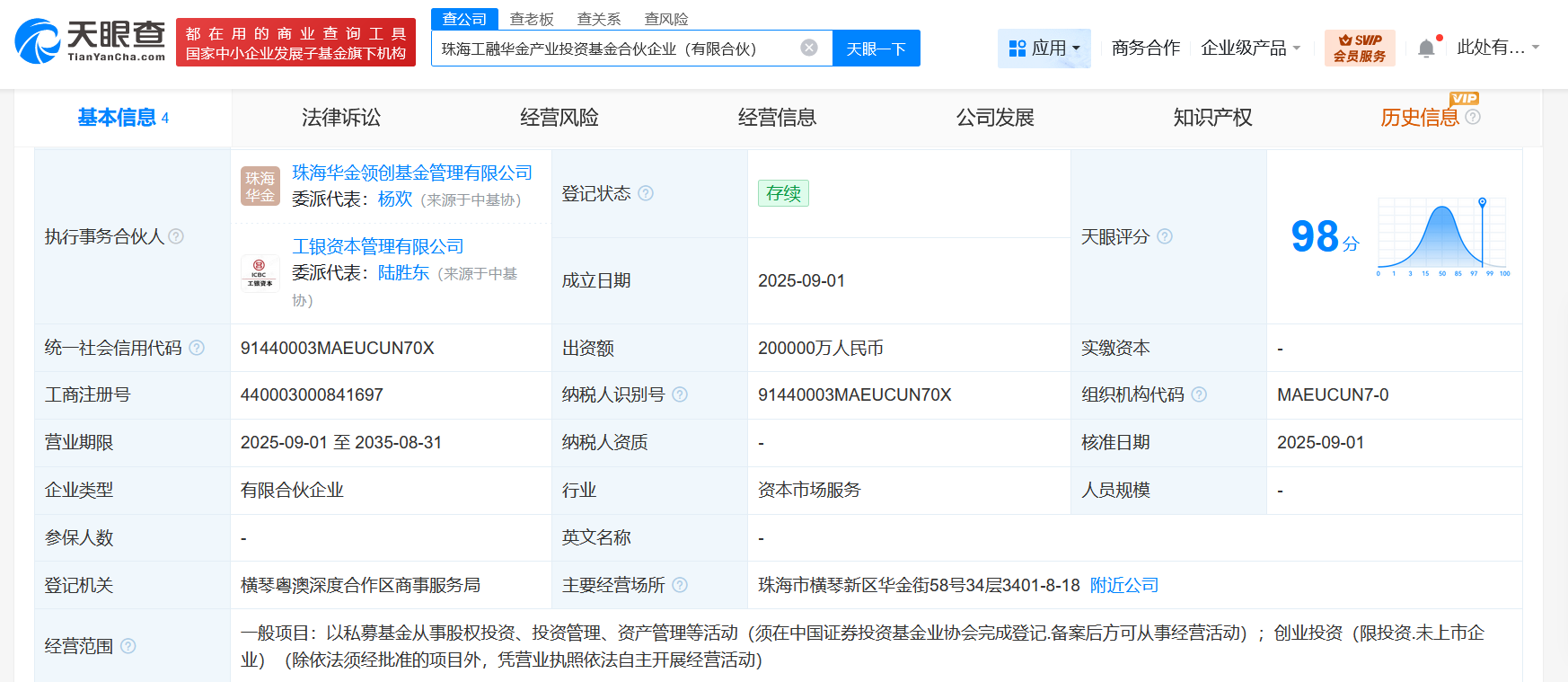Open the user account dropdown
Image resolution: width=1568 pixels, height=682 pixels.
pos(1497,48)
